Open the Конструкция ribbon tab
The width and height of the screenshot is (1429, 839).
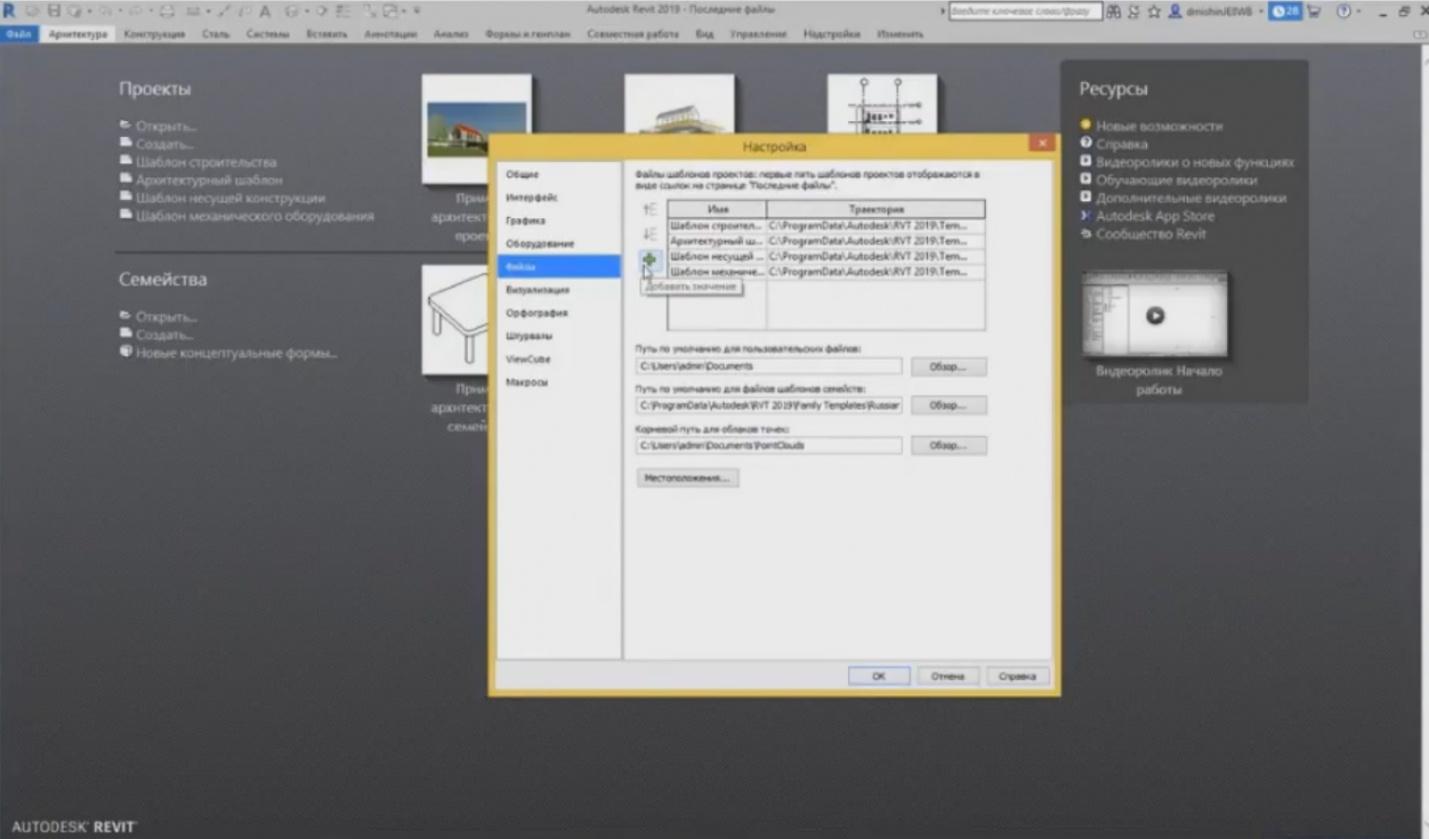[x=155, y=34]
